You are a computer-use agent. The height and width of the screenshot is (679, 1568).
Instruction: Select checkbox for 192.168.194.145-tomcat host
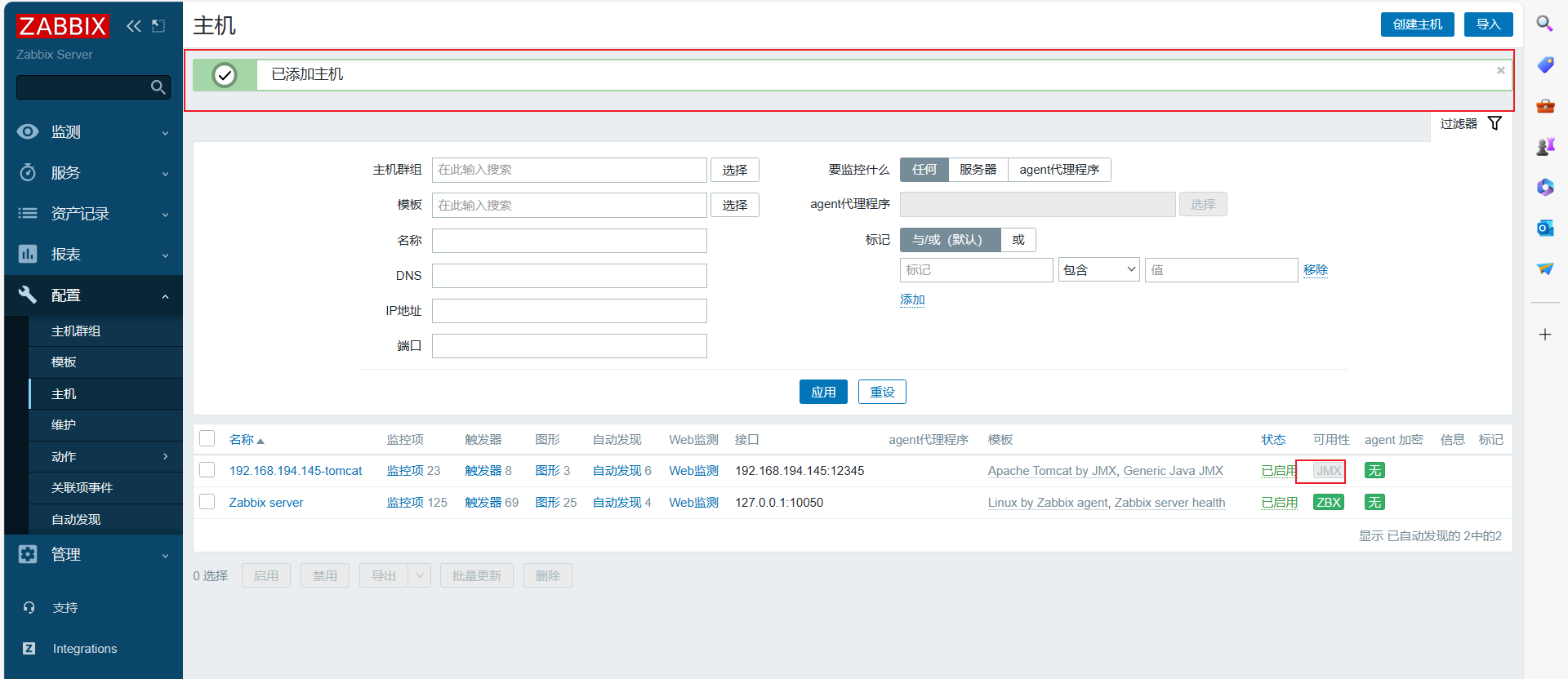pos(207,471)
